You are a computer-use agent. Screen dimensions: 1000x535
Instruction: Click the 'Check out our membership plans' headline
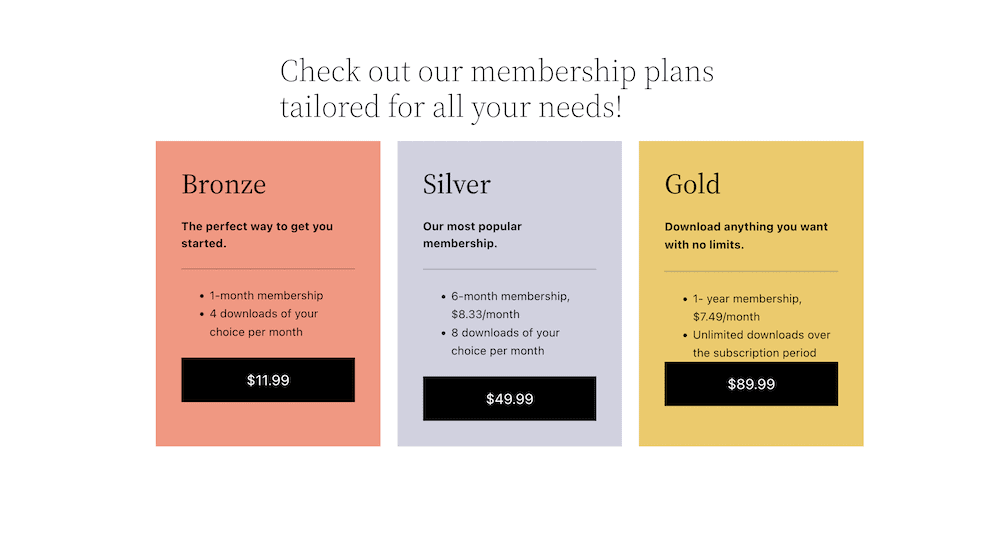(497, 88)
